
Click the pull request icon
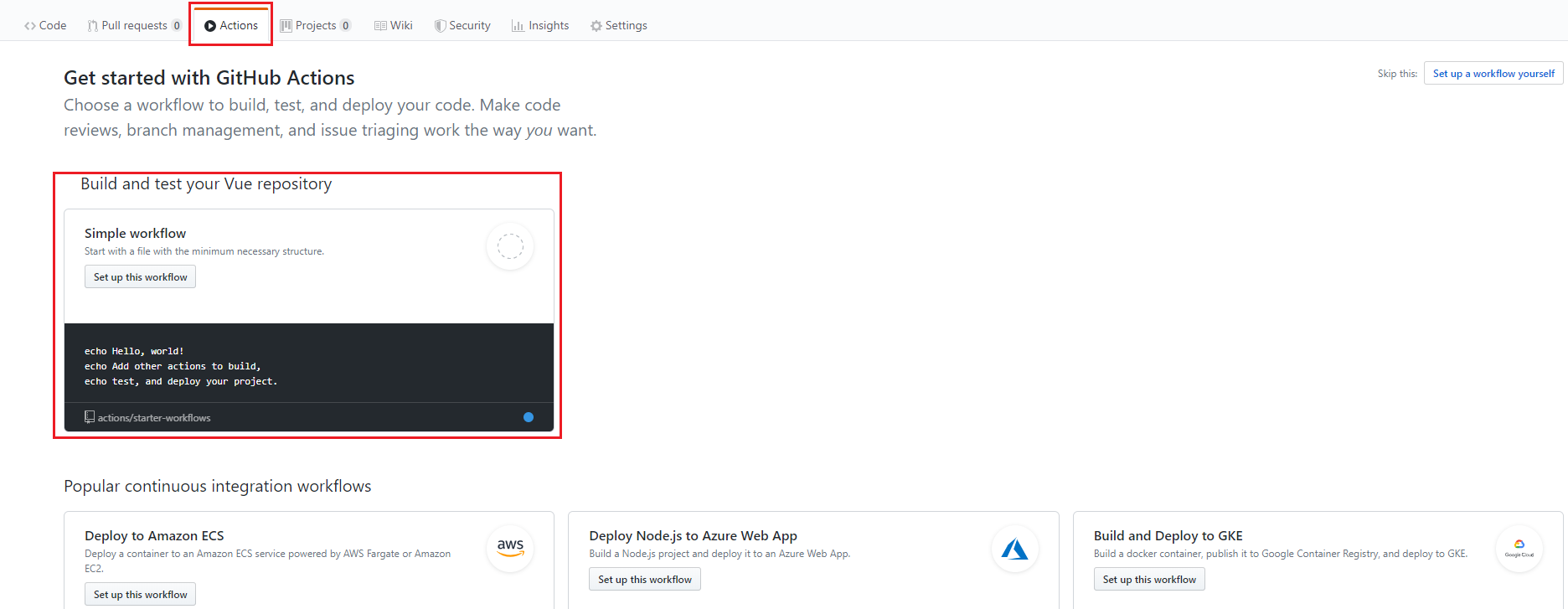click(92, 26)
